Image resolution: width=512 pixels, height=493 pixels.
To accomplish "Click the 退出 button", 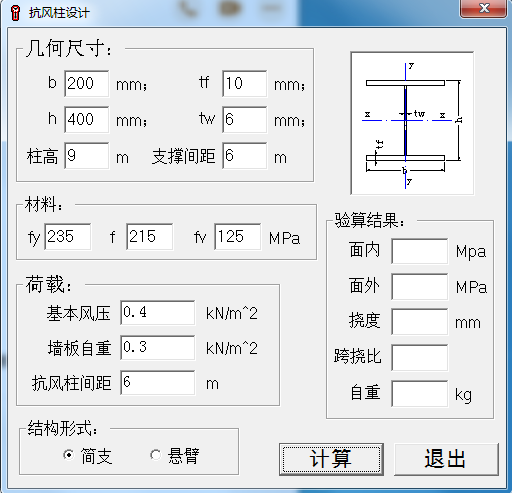I will tap(446, 459).
